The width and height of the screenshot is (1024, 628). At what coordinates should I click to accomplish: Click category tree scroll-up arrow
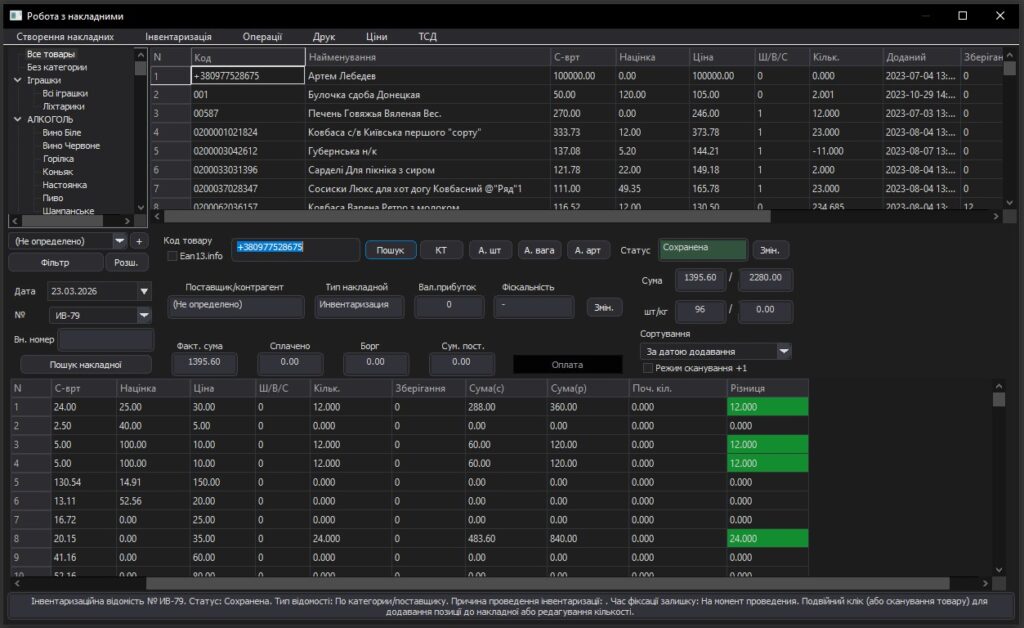click(x=141, y=54)
